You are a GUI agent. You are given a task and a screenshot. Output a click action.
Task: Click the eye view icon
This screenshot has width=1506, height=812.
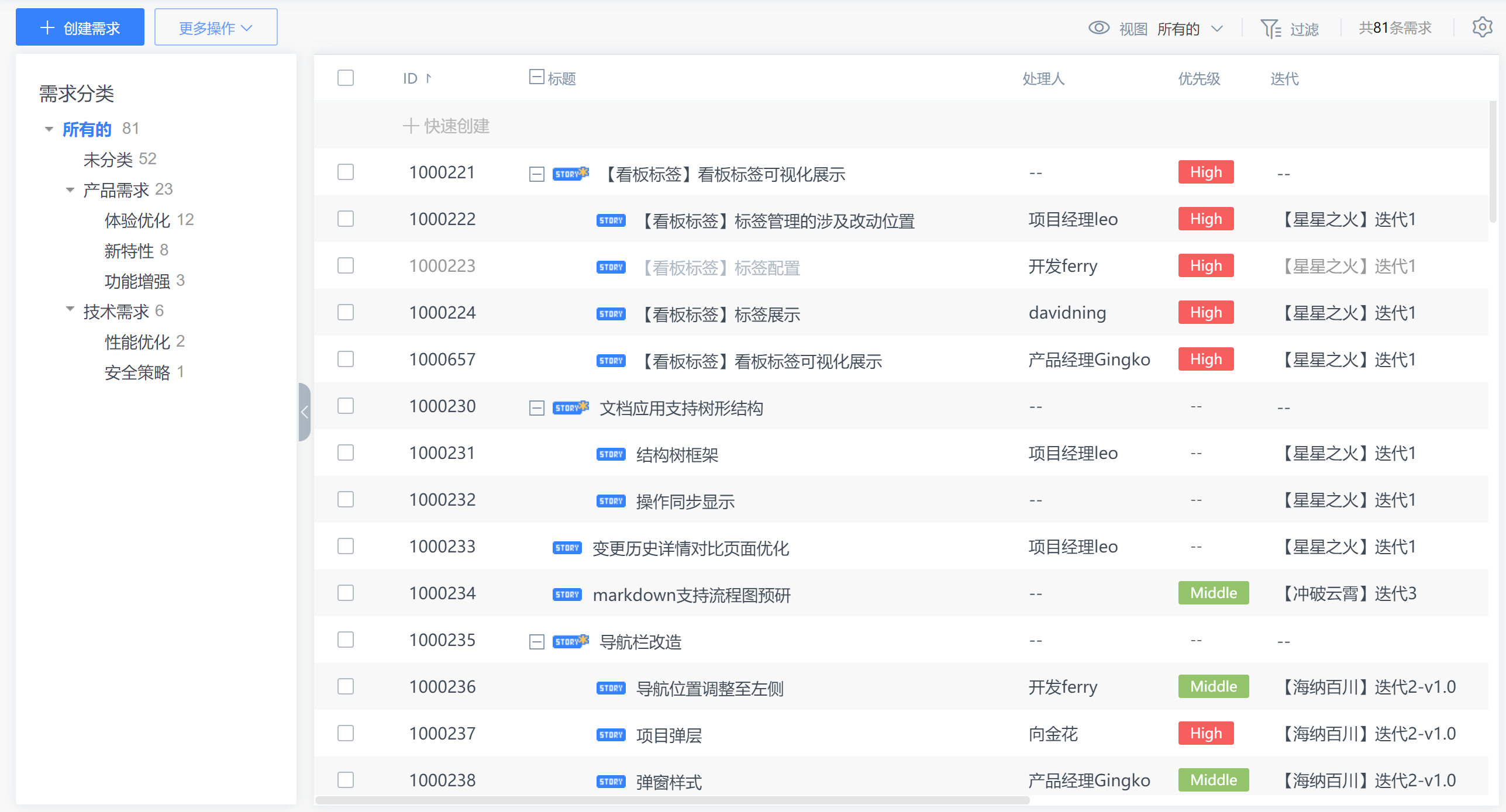tap(1099, 28)
